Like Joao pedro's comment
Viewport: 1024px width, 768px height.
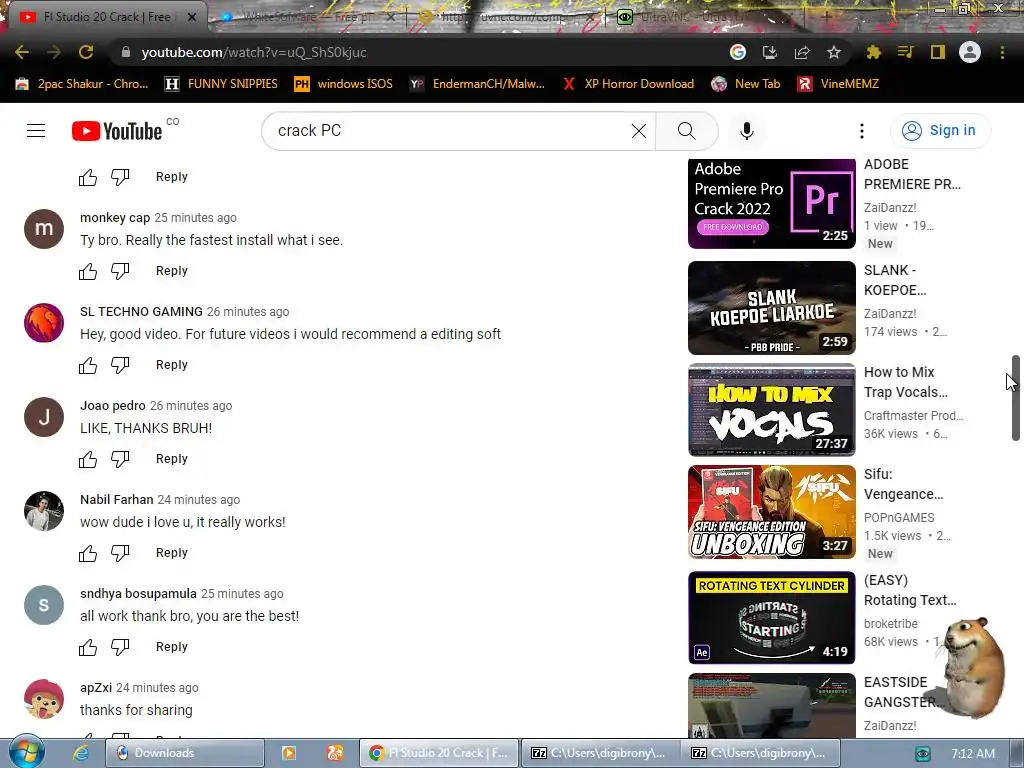[88, 459]
